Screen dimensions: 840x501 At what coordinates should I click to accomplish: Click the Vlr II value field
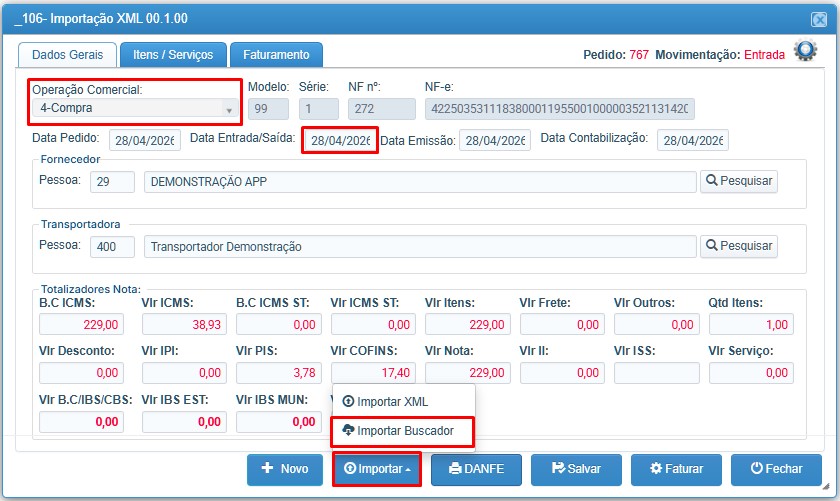pyautogui.click(x=562, y=372)
